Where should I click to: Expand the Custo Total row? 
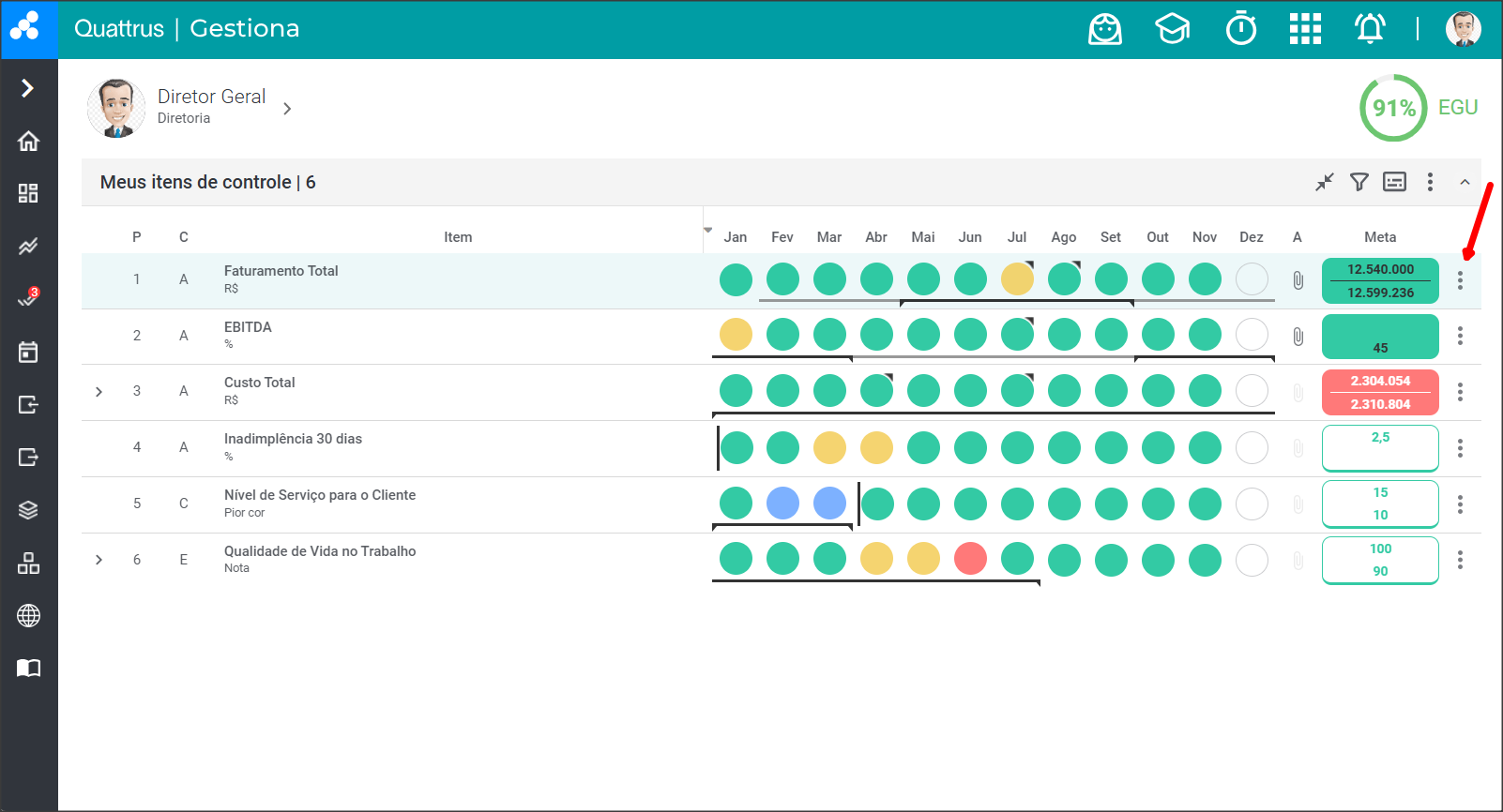click(99, 392)
